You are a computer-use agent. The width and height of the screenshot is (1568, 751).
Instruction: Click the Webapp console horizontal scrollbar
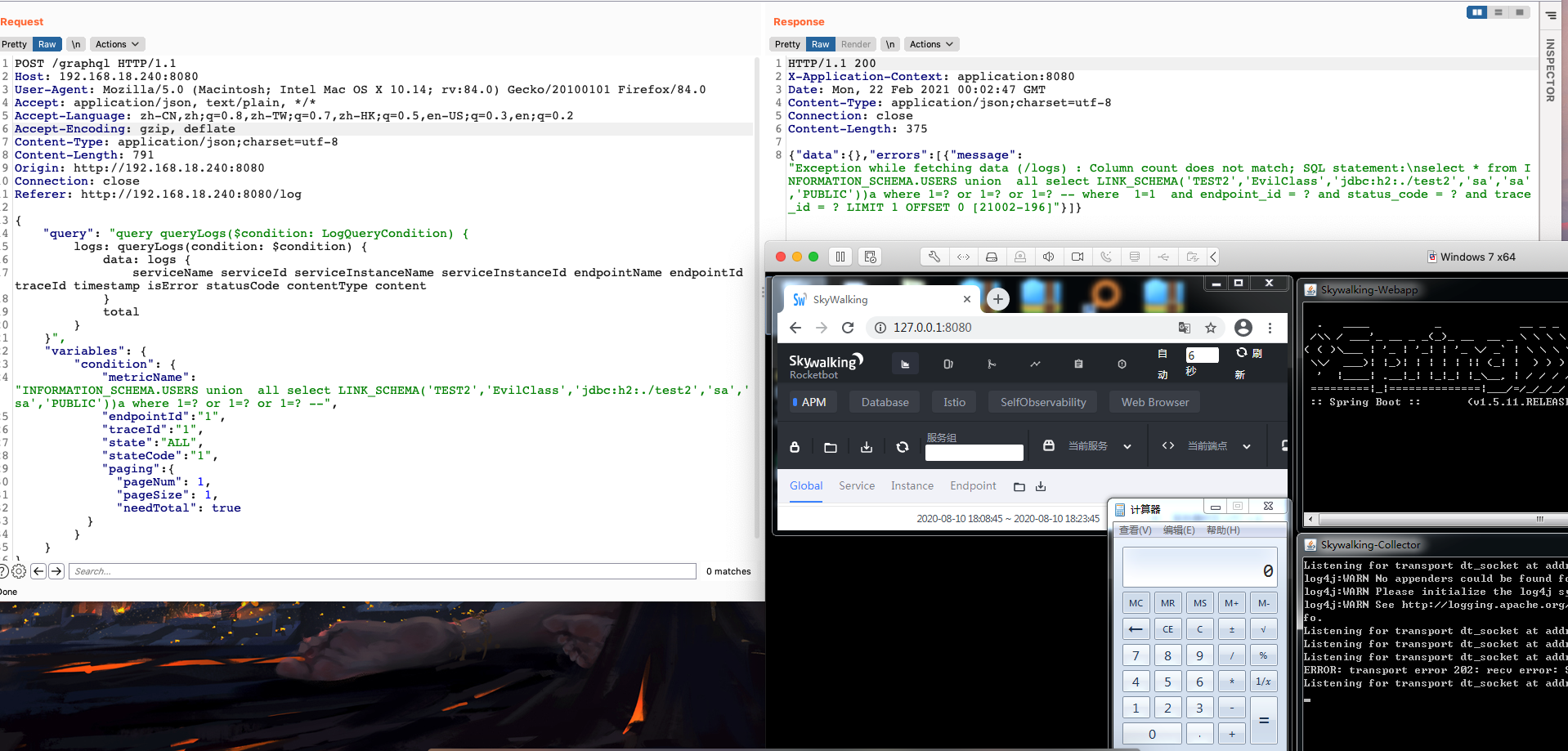pos(1436,519)
